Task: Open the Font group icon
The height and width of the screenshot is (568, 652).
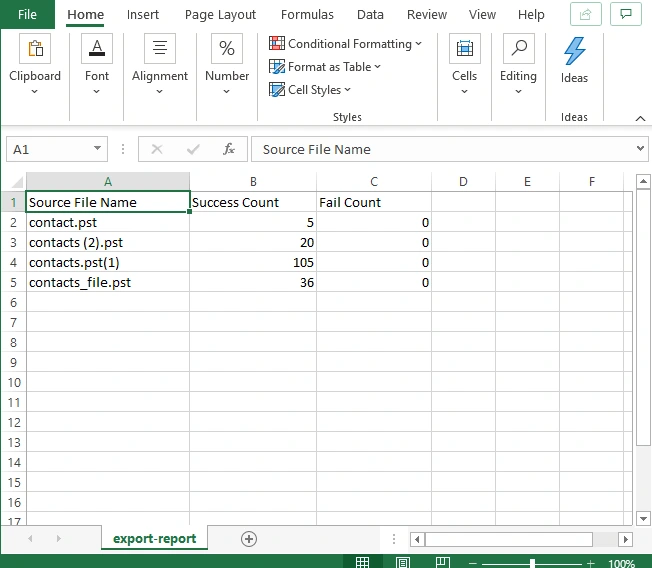Action: tap(97, 49)
